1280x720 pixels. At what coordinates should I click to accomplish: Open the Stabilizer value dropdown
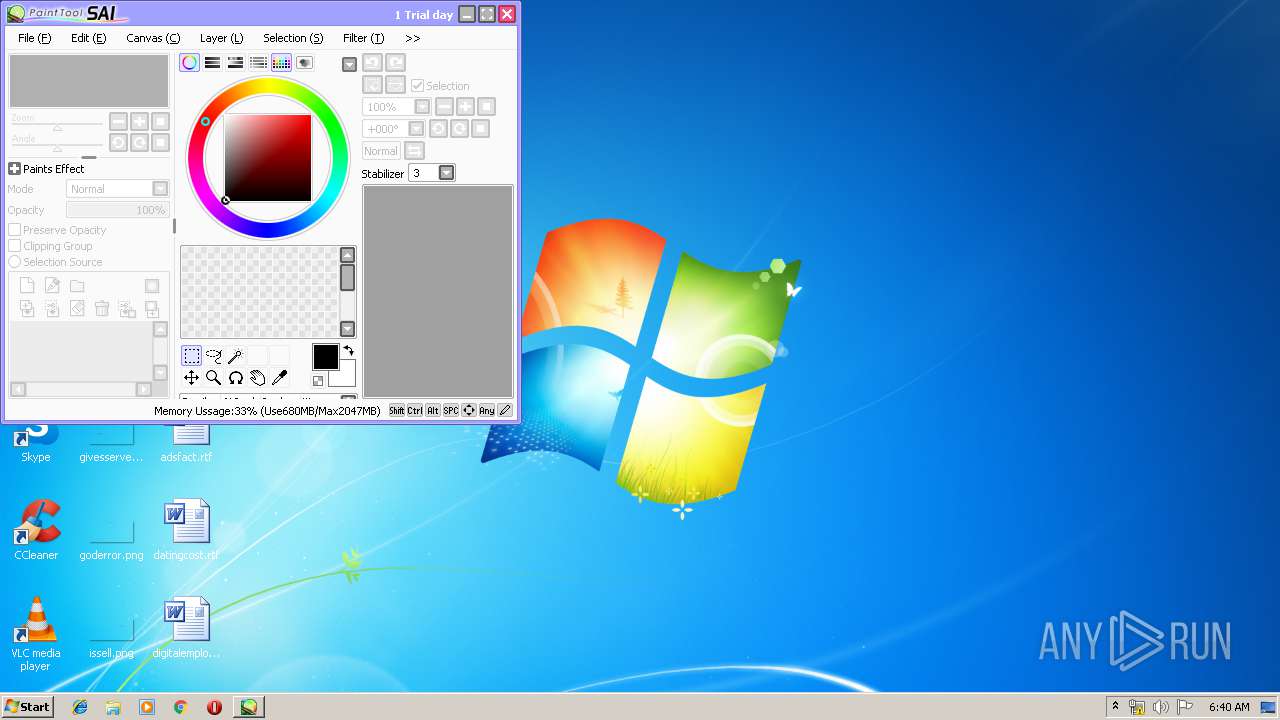click(x=446, y=173)
